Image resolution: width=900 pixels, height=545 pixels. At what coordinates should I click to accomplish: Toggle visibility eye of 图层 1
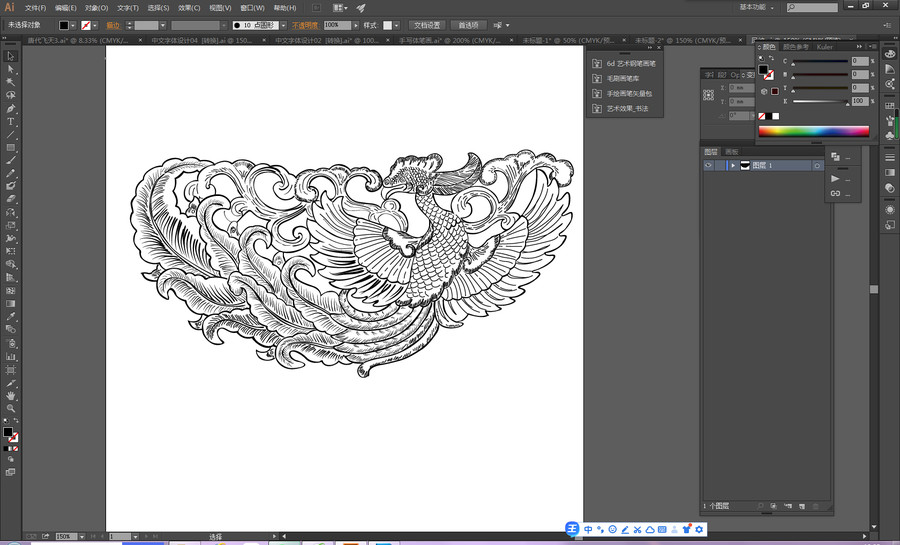[x=708, y=165]
